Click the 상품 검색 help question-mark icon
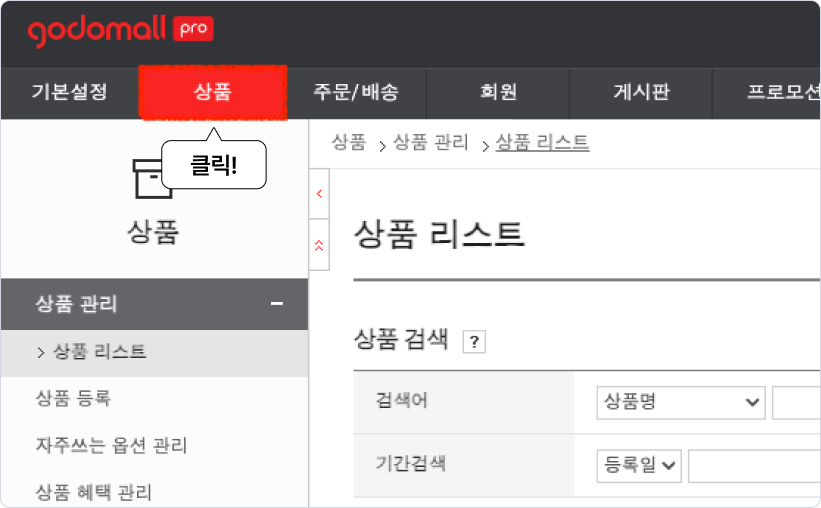Viewport: 821px width, 508px height. pos(474,342)
